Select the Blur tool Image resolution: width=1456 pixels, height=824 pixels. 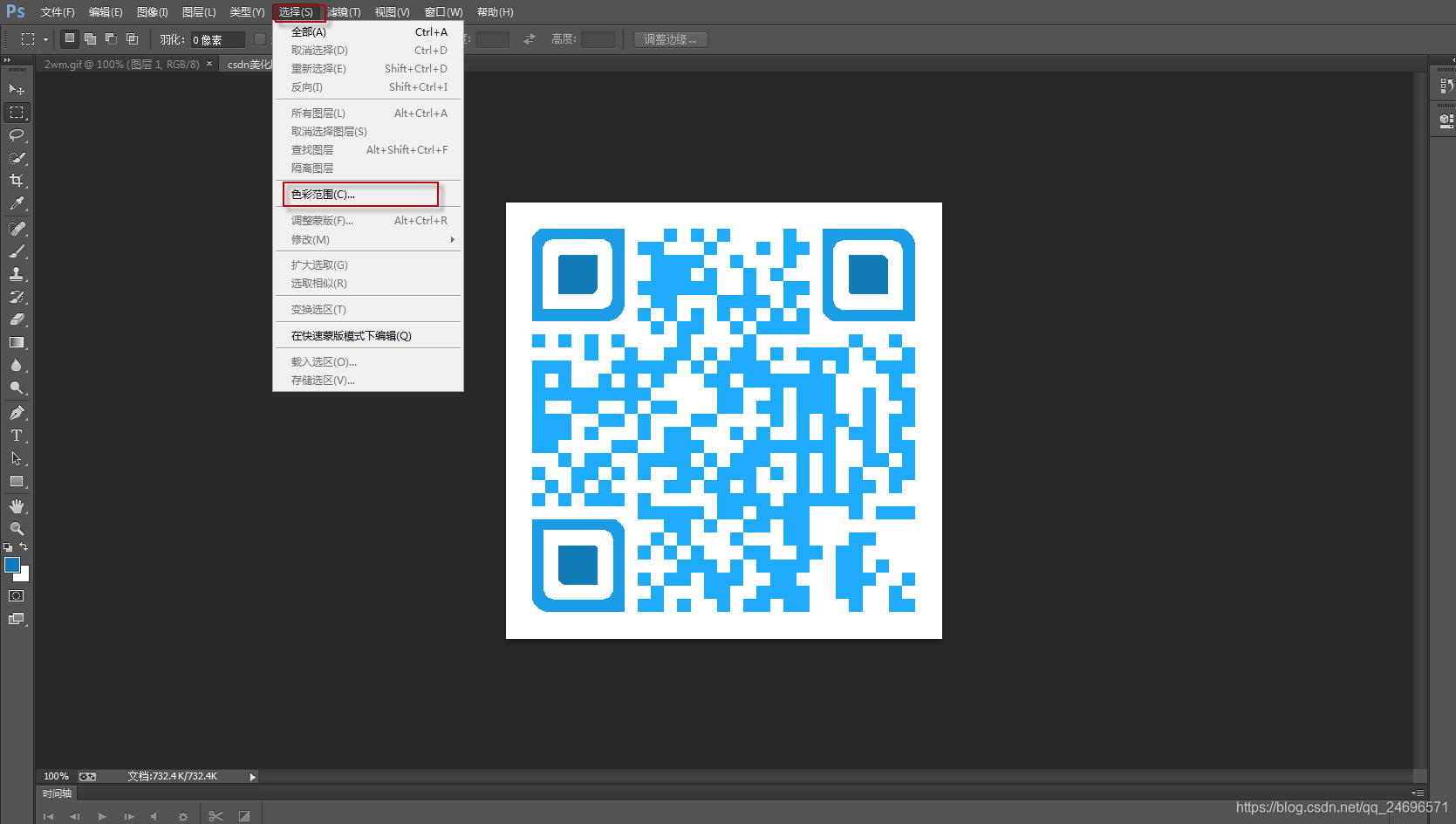17,365
